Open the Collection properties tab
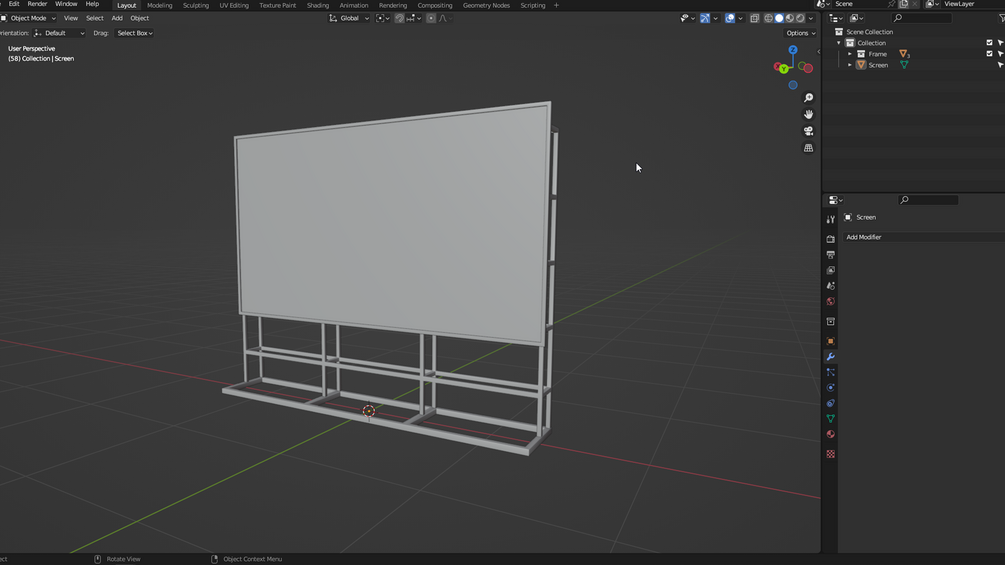 (831, 322)
